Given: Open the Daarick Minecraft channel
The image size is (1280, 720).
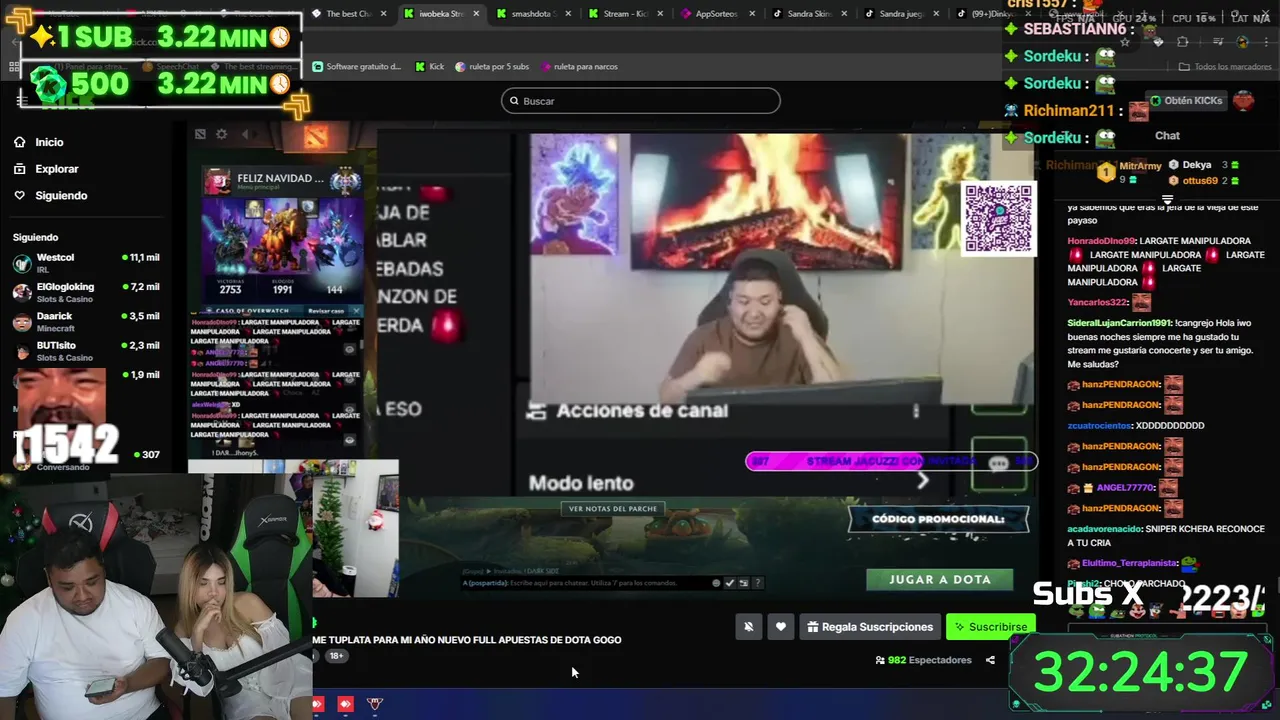Looking at the screenshot, I should tap(86, 321).
